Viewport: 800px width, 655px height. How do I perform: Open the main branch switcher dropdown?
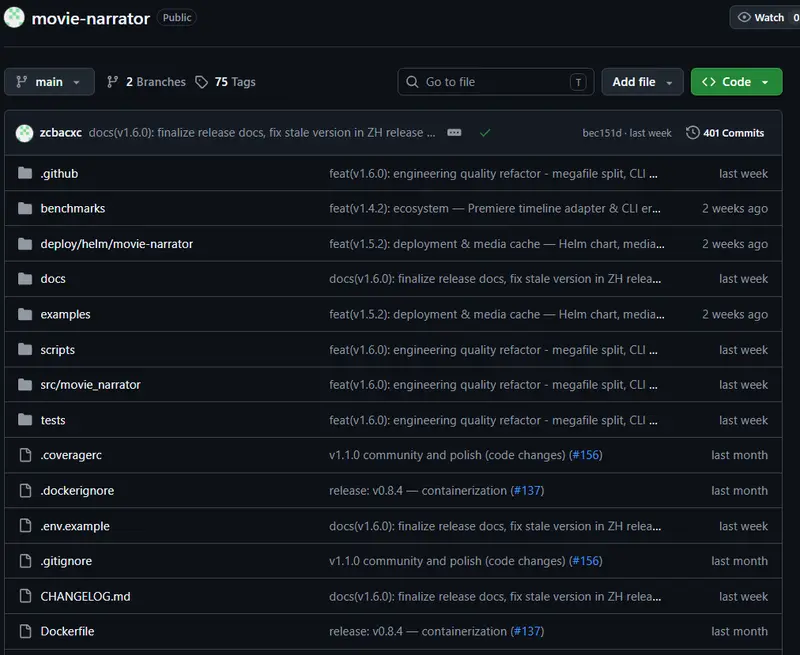point(49,82)
